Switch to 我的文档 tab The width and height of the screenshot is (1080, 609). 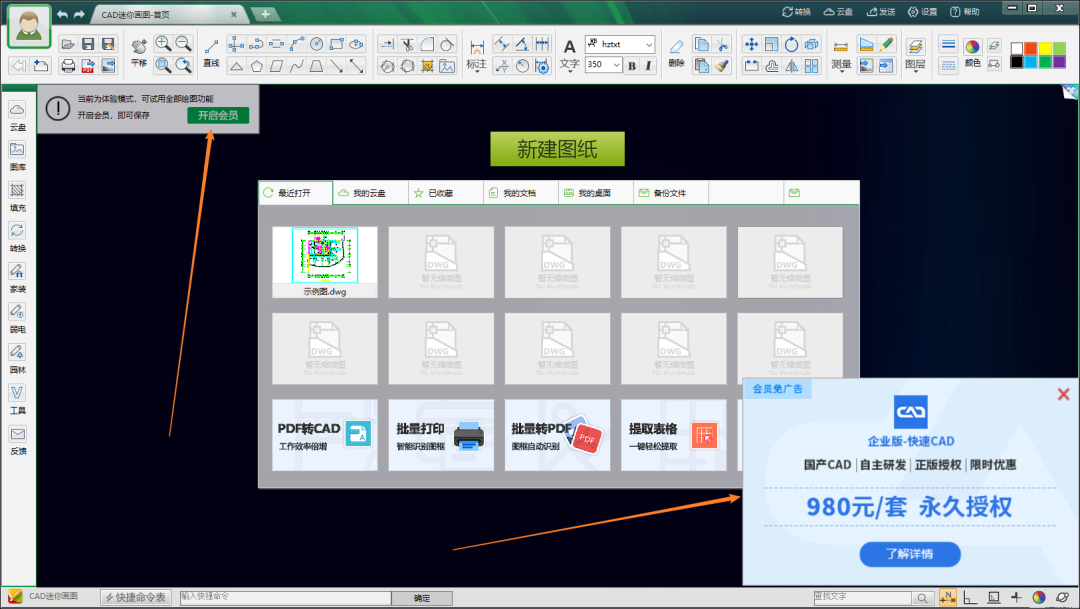click(521, 193)
